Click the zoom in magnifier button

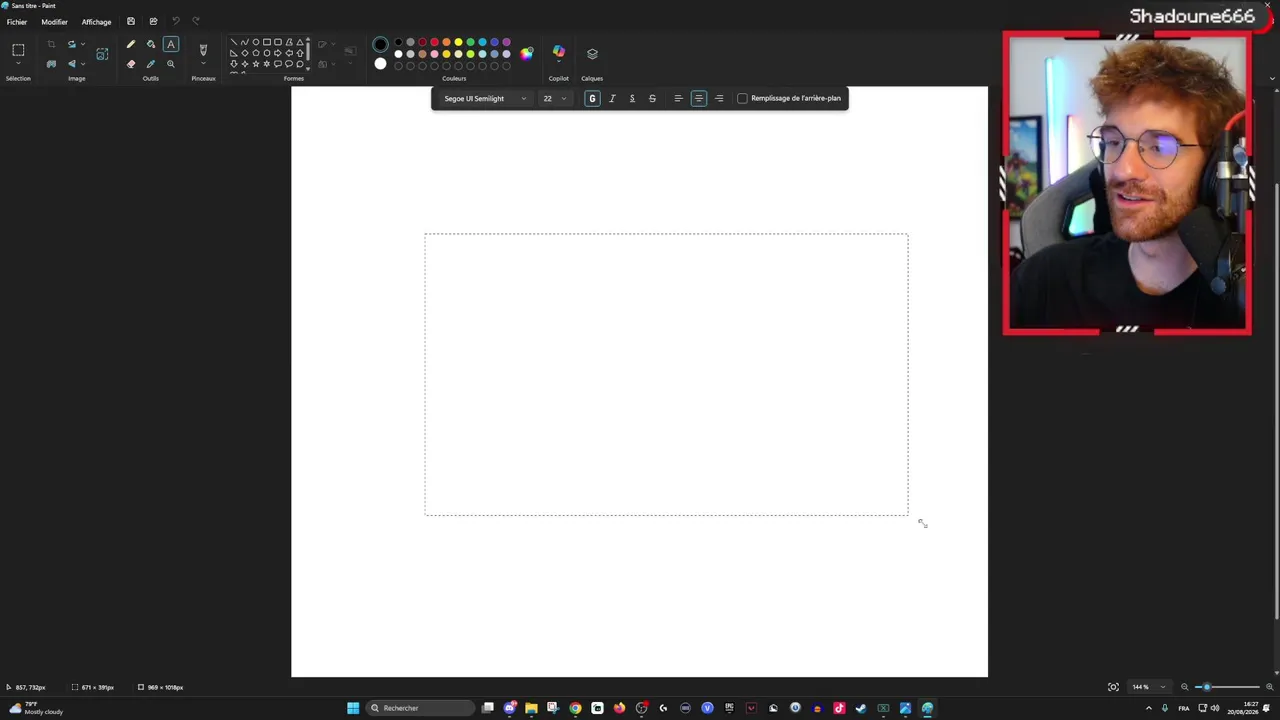1270,687
